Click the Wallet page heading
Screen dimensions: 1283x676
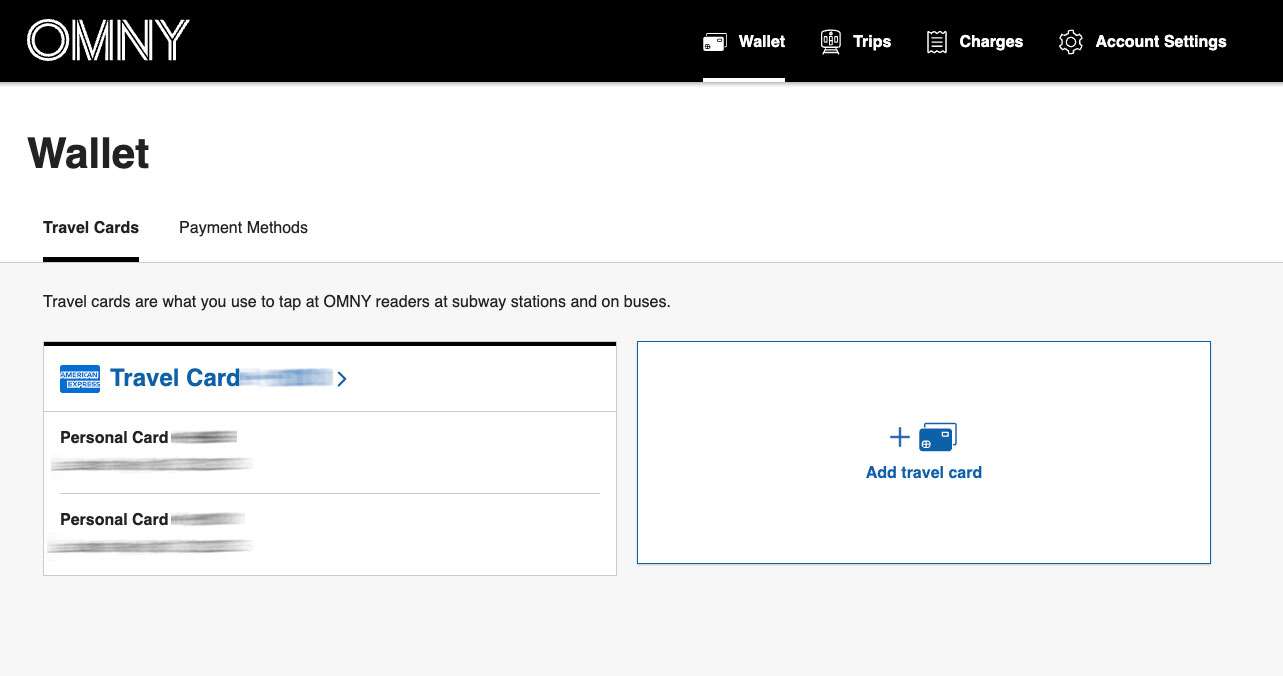(89, 154)
